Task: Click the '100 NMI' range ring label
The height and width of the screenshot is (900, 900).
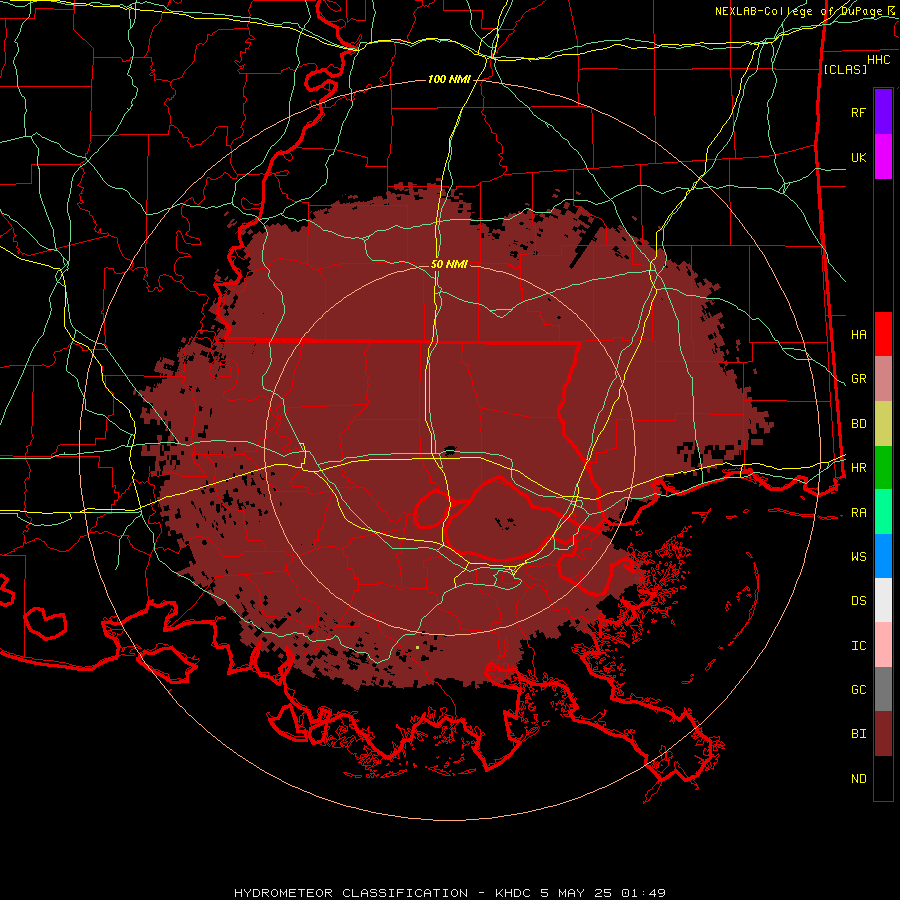Action: [449, 79]
